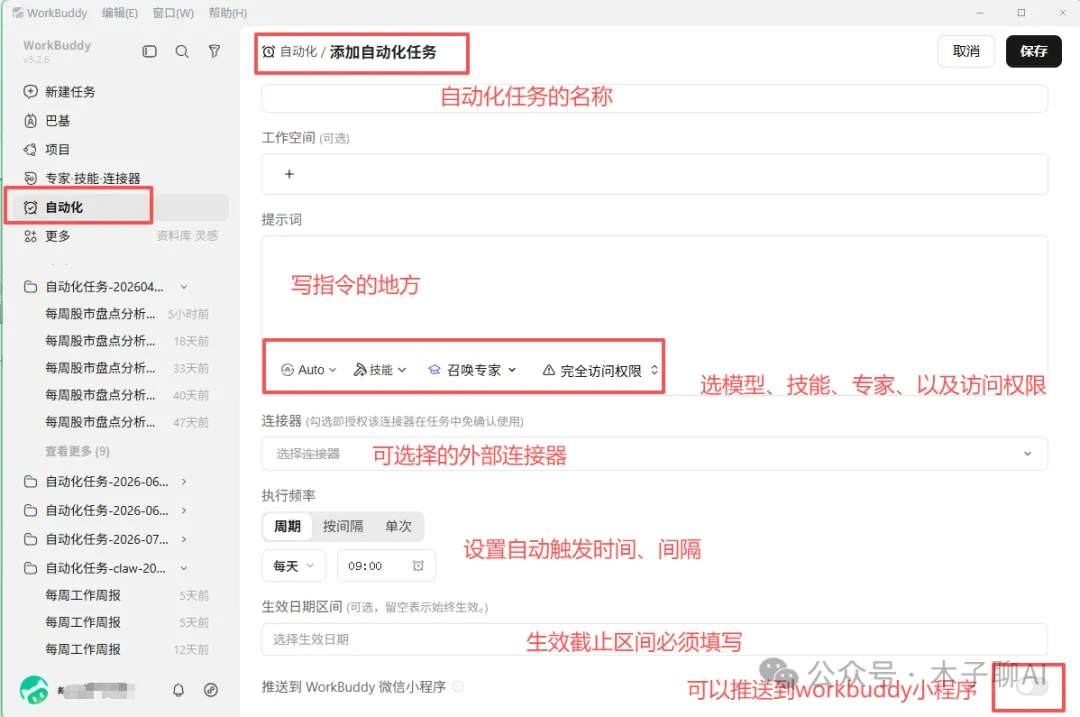Expand the first 自动化任务-2026-06... folder chevron
Screen dimensions: 1080x717
point(184,481)
